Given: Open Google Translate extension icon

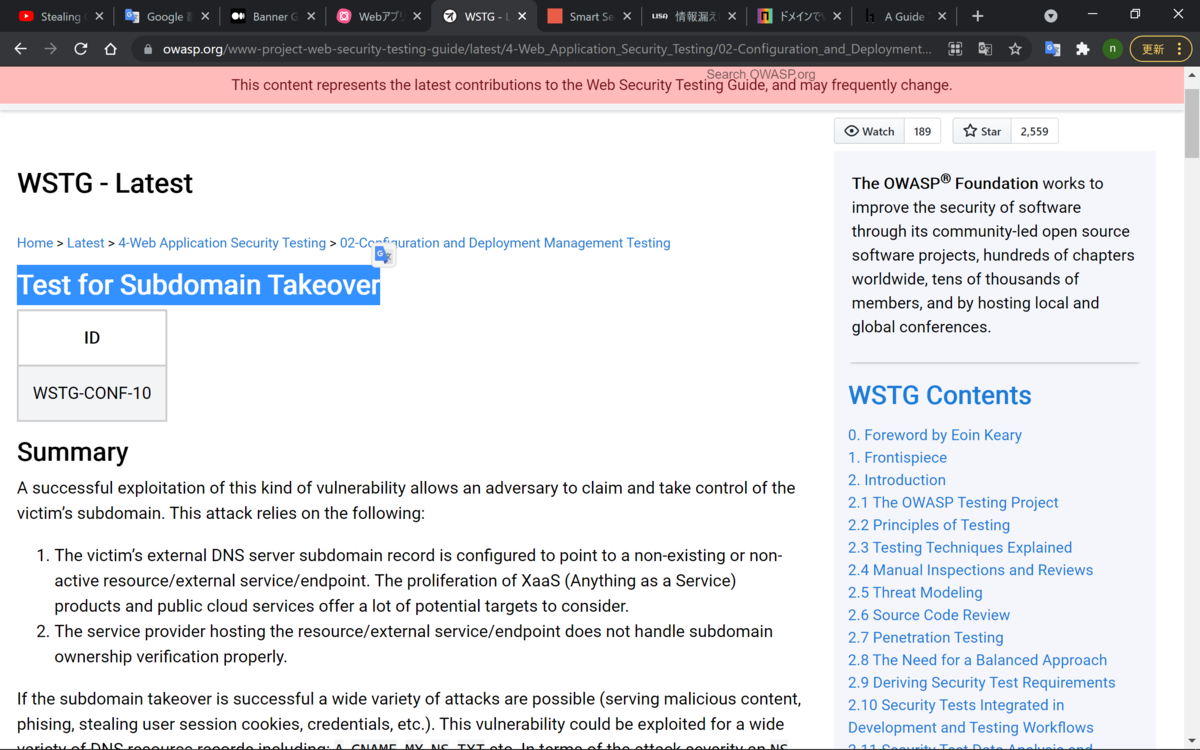Looking at the screenshot, I should (x=1053, y=49).
